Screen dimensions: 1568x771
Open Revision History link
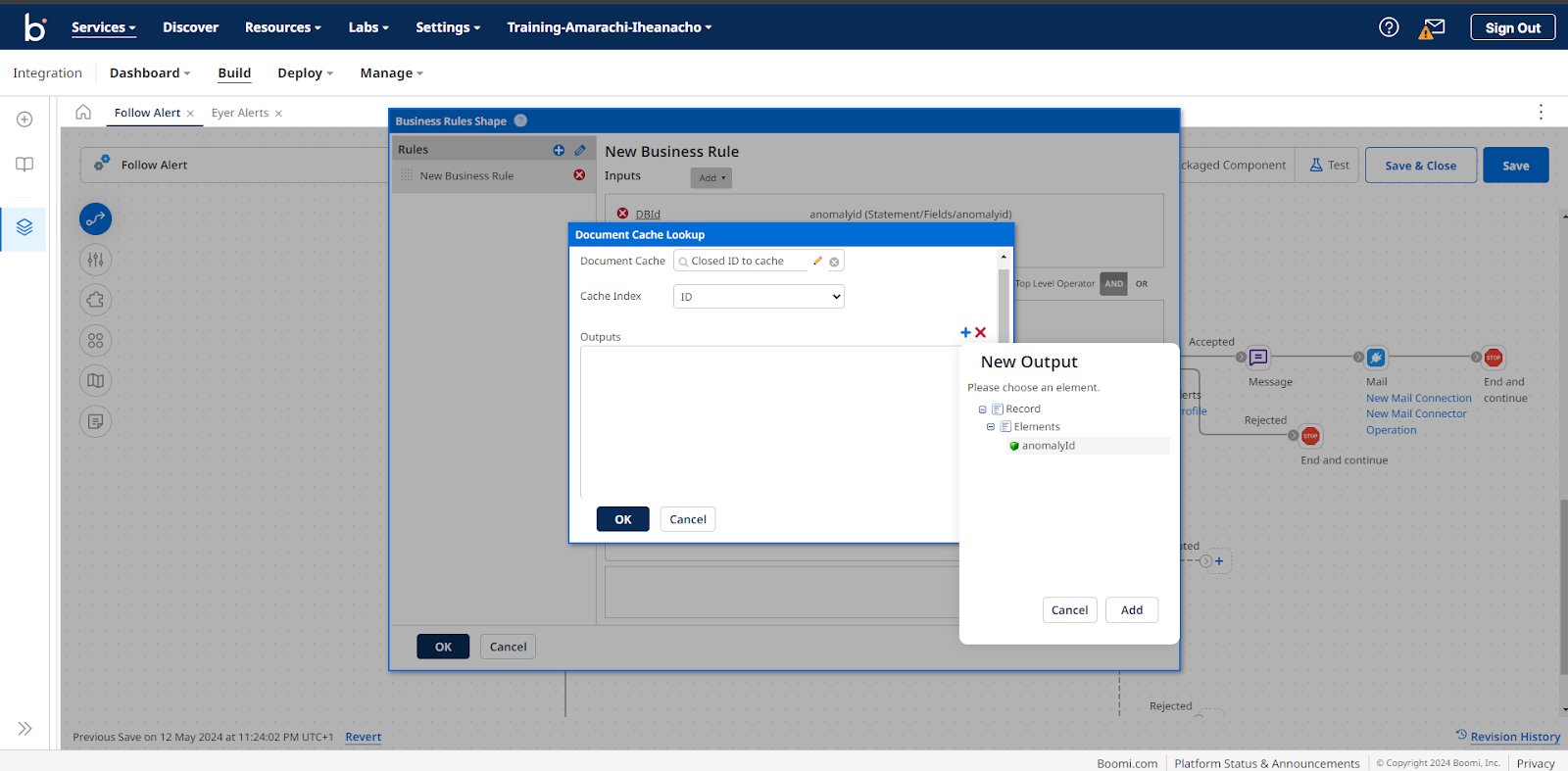coord(1515,737)
